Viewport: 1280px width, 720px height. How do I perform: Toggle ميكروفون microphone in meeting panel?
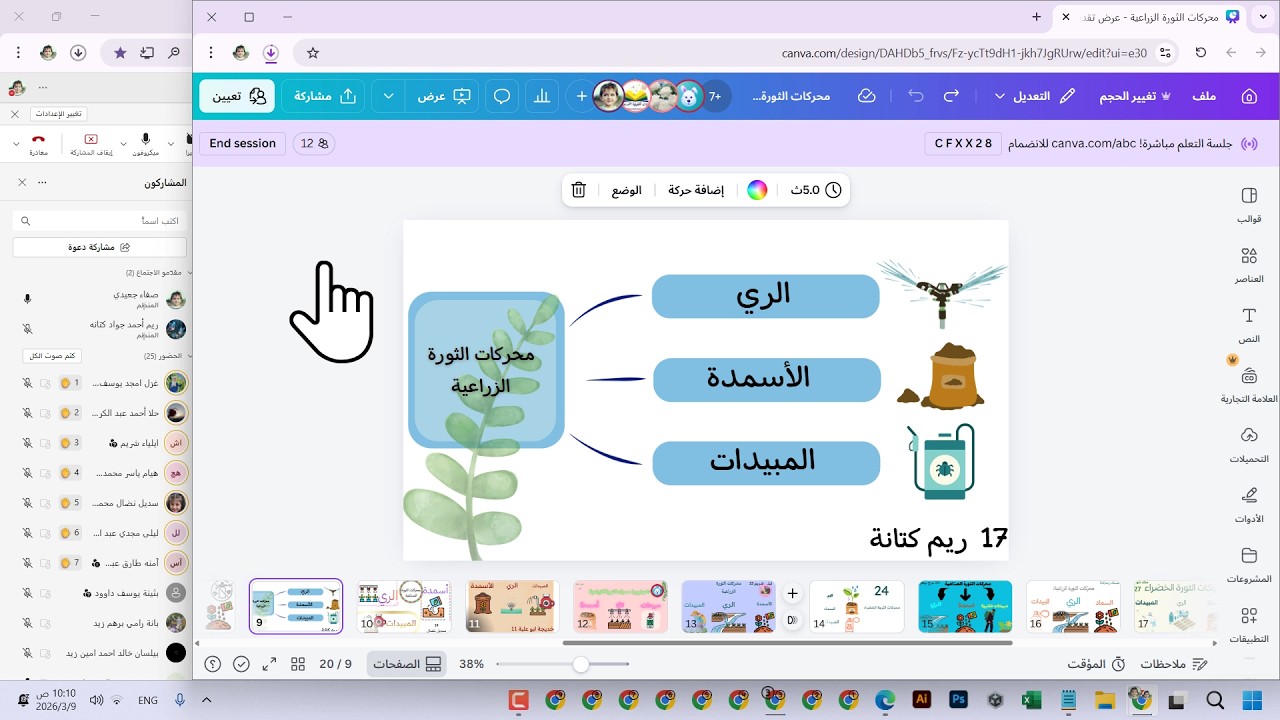point(146,144)
